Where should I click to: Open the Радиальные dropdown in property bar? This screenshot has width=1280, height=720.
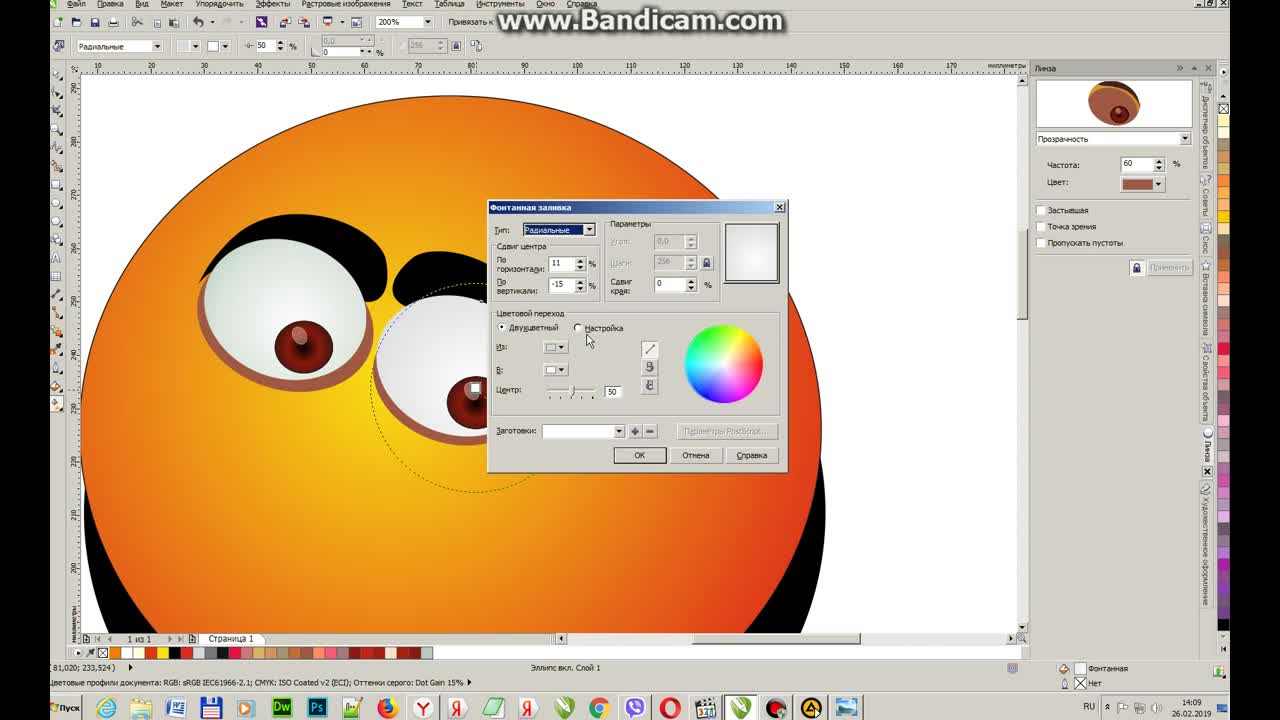(x=156, y=46)
